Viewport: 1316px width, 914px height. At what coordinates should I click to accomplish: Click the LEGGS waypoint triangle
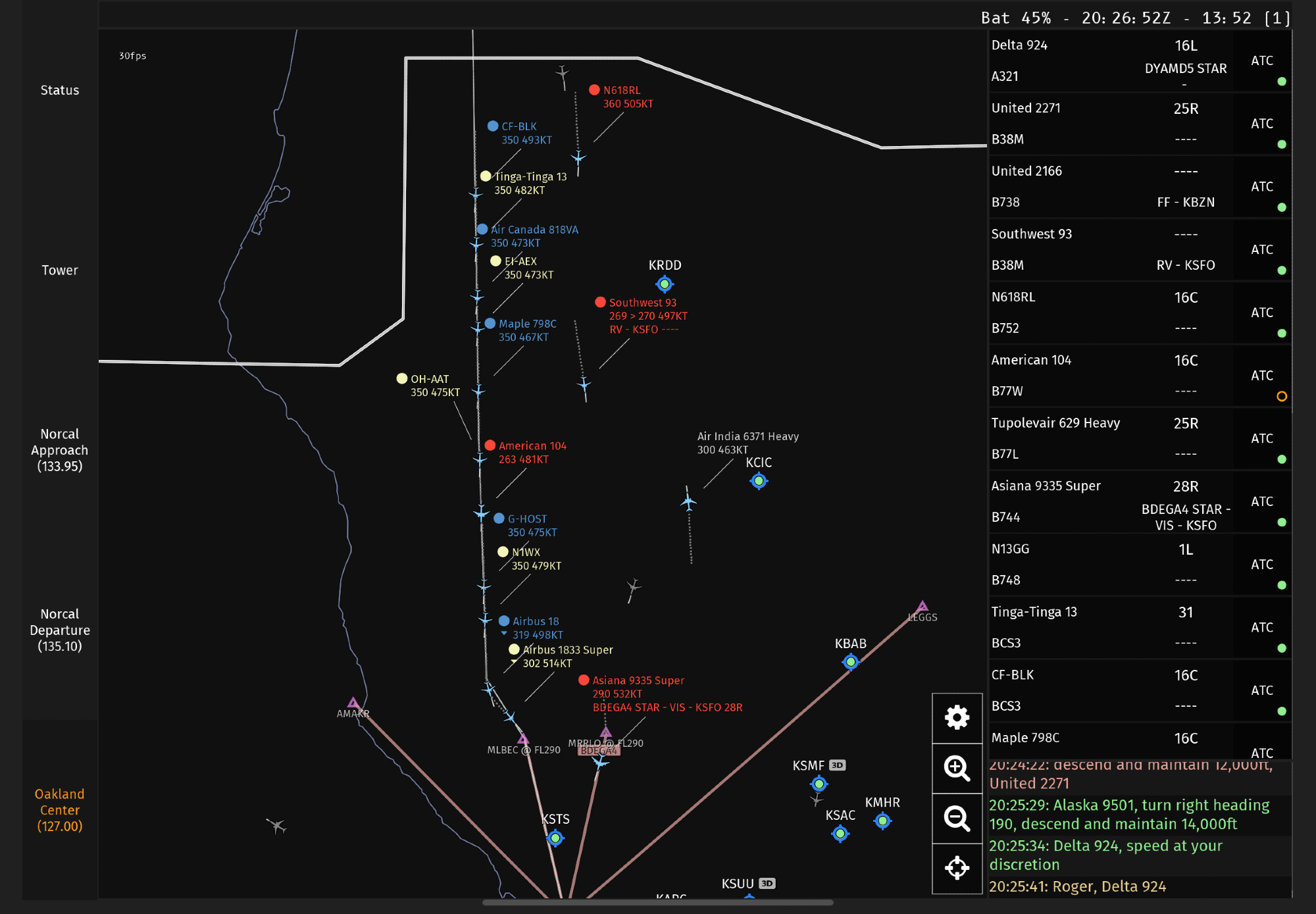coord(923,606)
